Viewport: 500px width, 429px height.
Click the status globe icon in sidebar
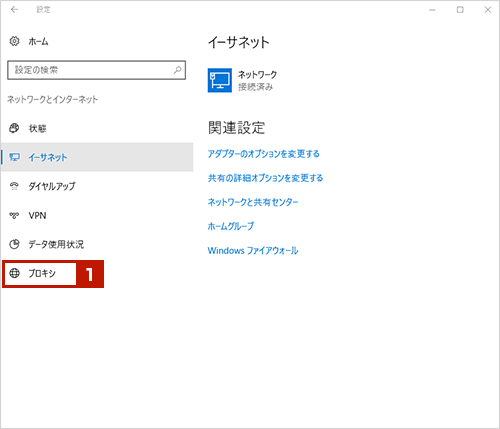(14, 128)
